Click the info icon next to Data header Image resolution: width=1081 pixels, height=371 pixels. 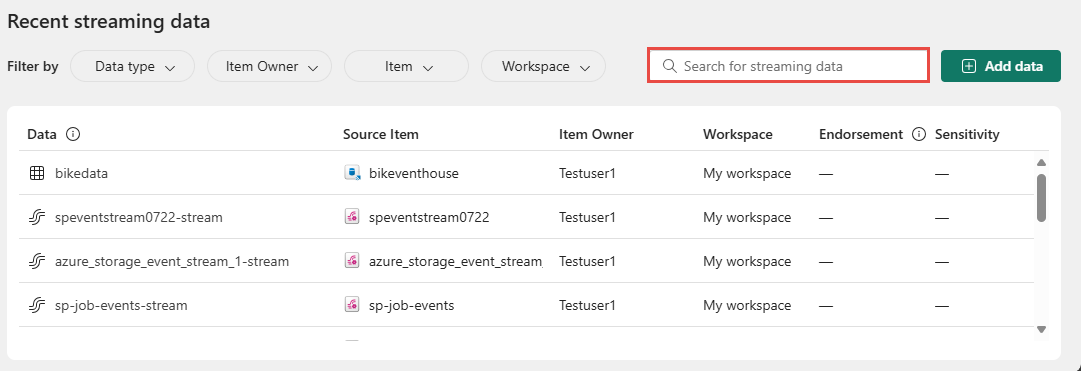tap(73, 134)
